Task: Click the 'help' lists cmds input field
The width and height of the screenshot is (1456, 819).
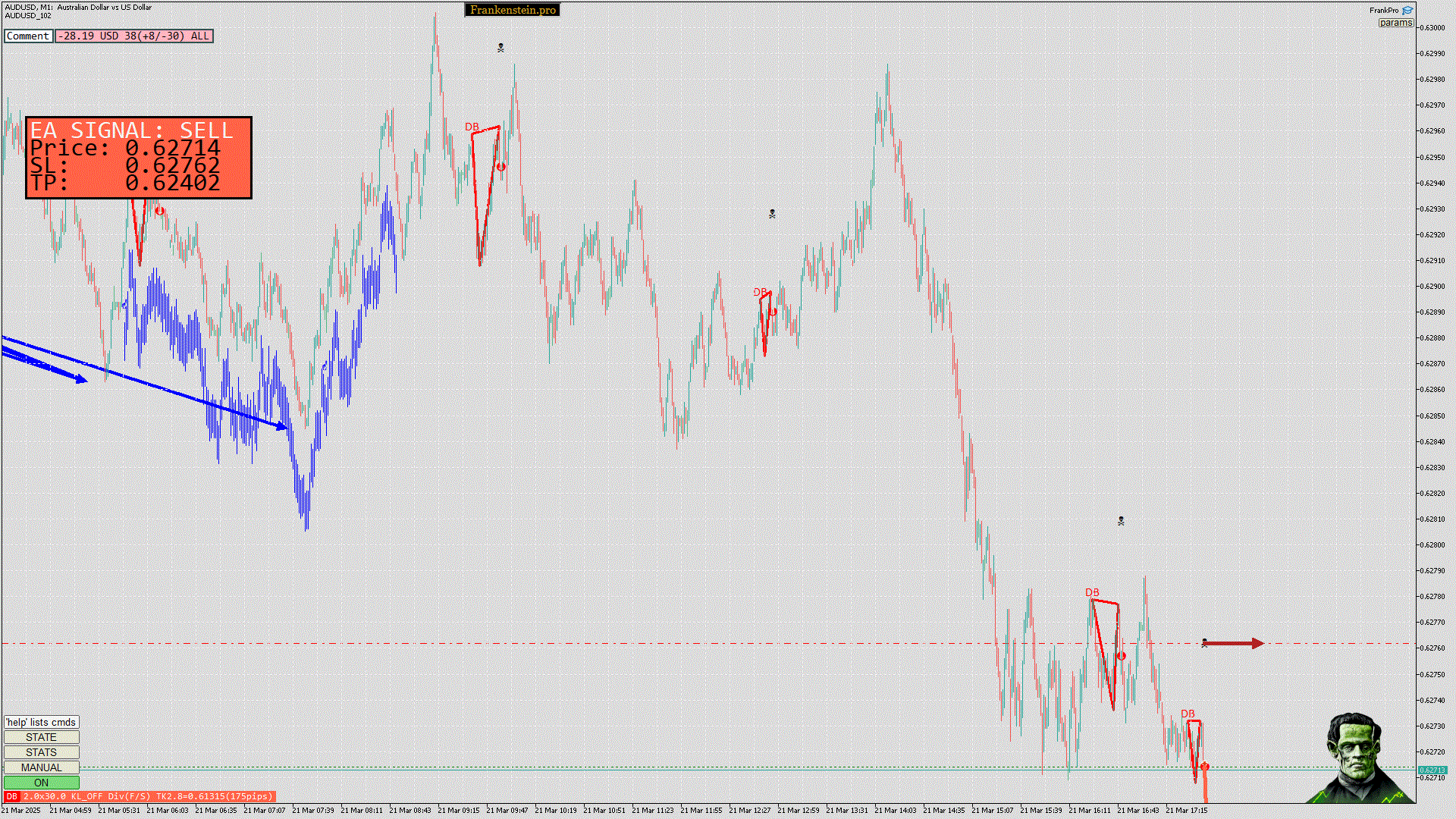Action: click(x=41, y=722)
